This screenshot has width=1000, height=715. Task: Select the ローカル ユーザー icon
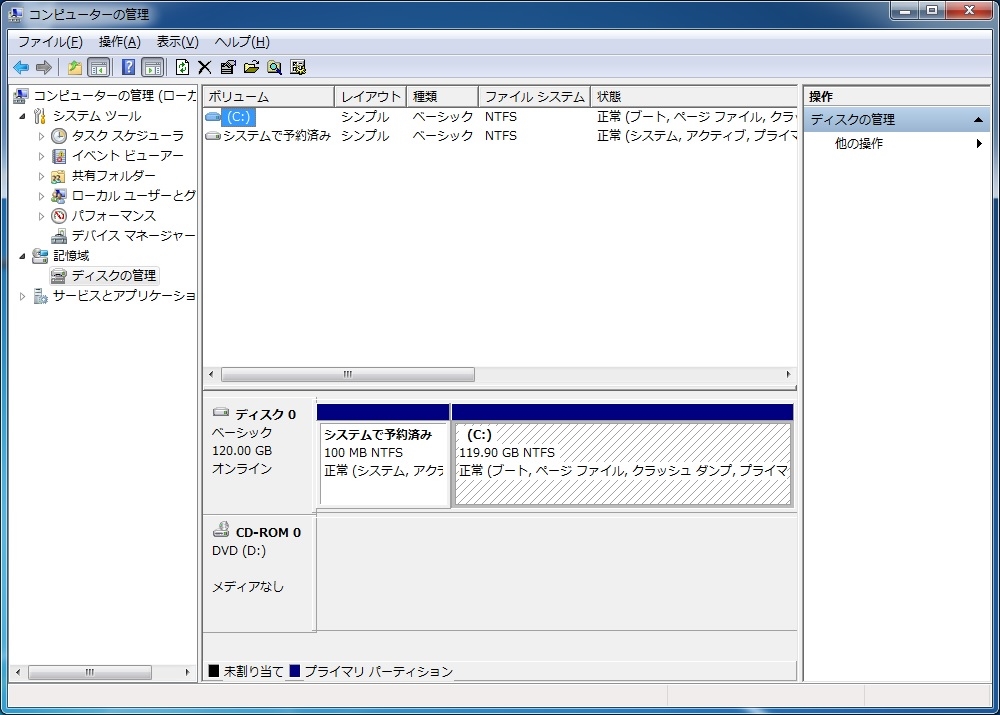(59, 196)
